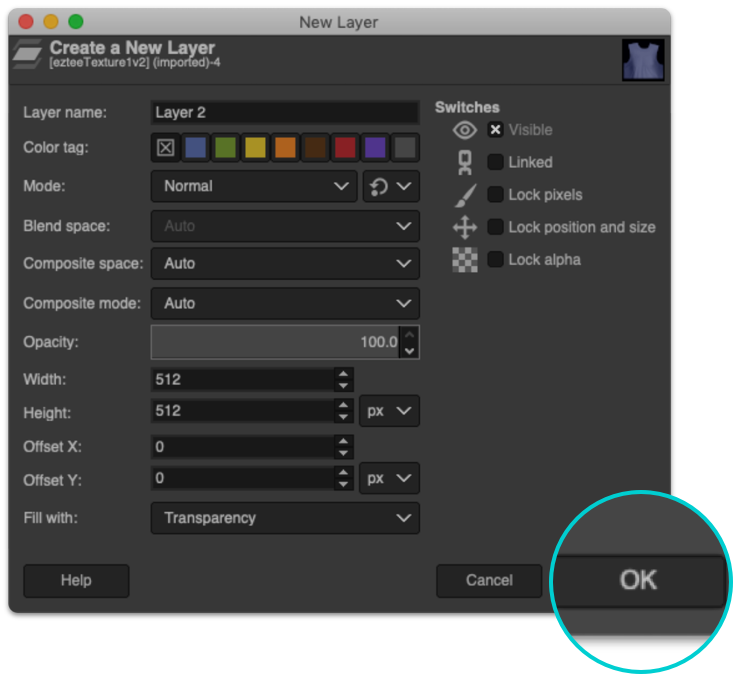Click the shirt image thumbnail in header

(x=643, y=60)
